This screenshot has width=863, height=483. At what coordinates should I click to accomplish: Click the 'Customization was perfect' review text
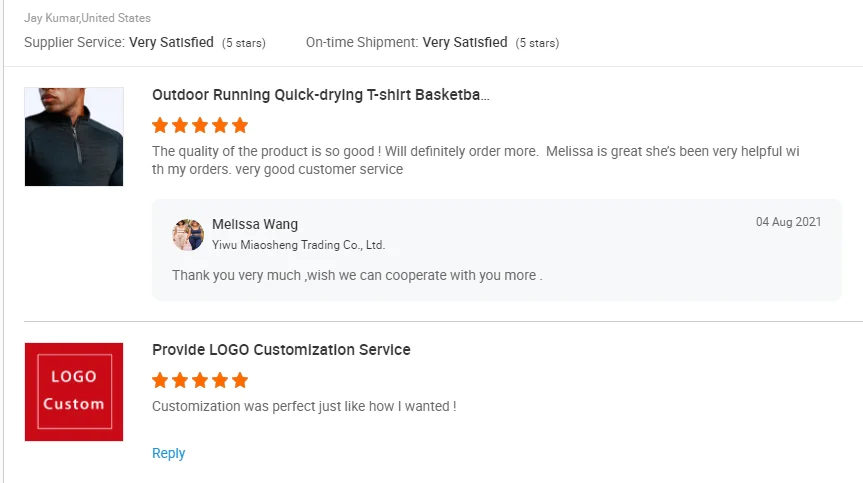[x=304, y=406]
